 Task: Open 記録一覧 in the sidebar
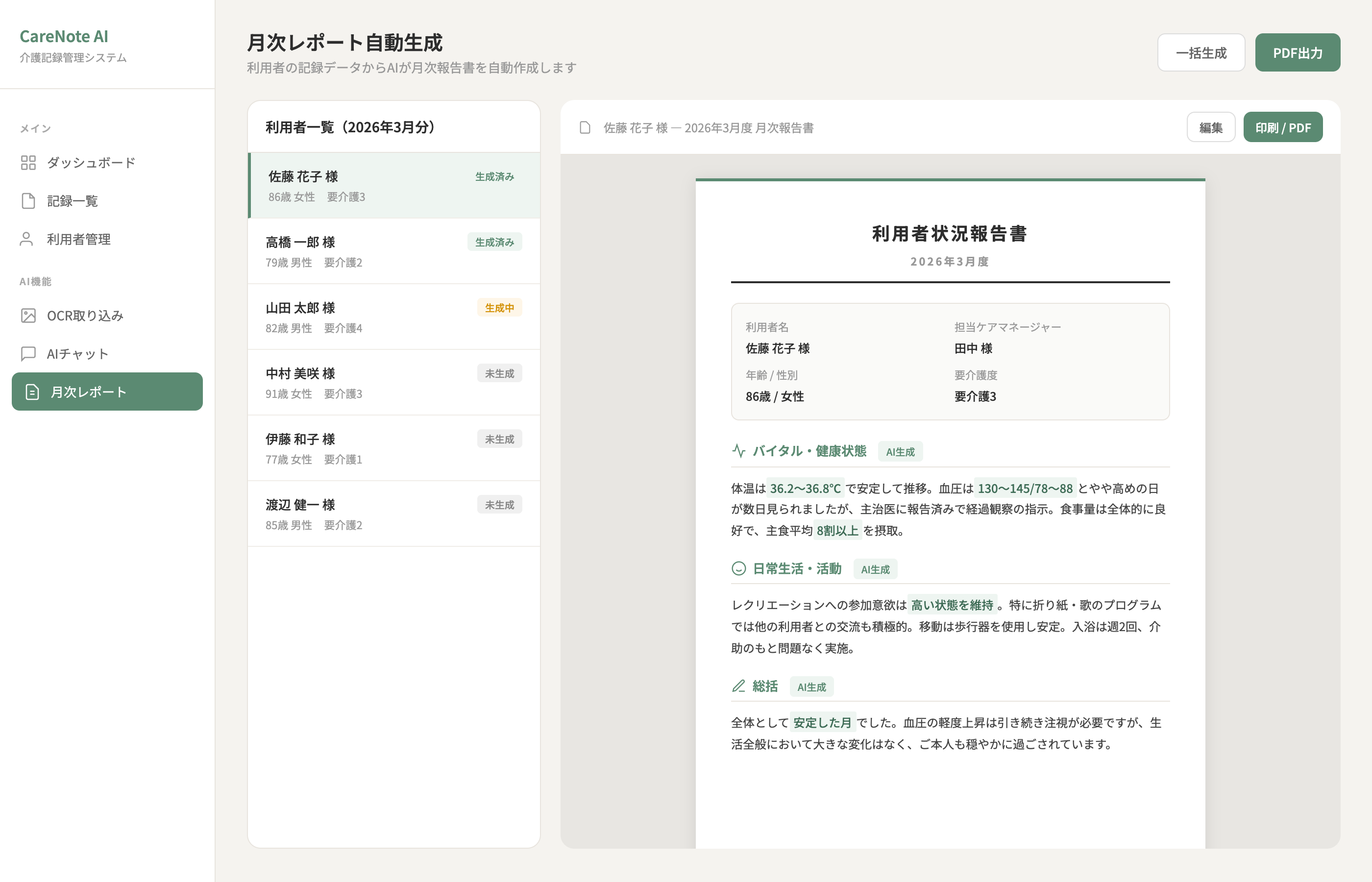point(107,201)
